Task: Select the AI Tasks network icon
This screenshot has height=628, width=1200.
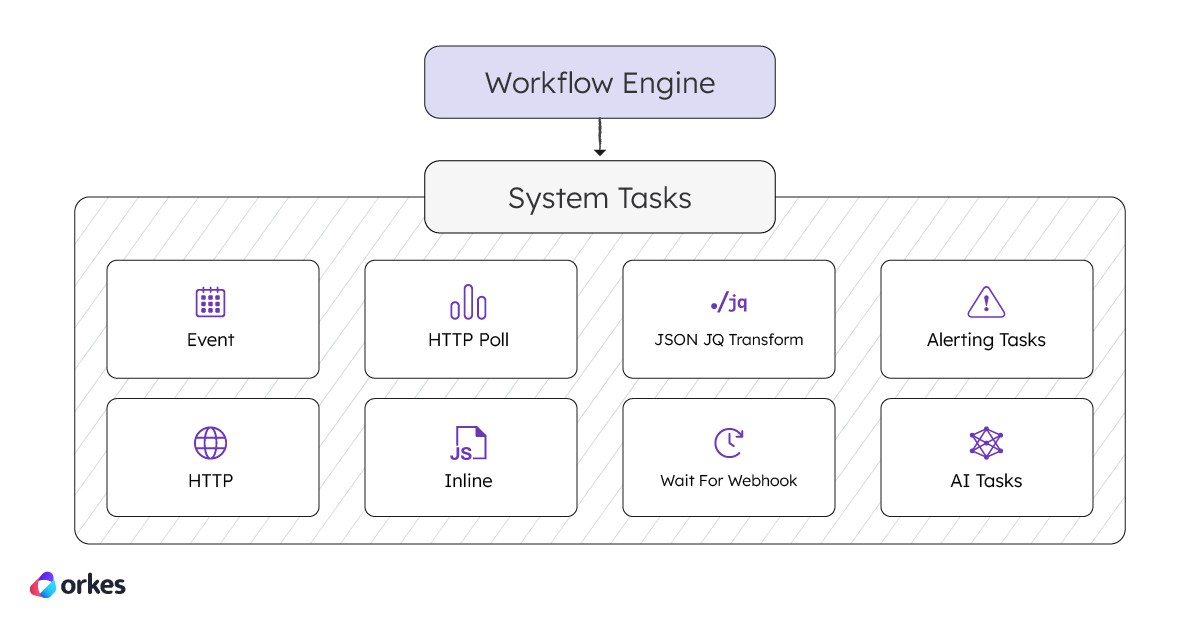Action: click(x=986, y=441)
